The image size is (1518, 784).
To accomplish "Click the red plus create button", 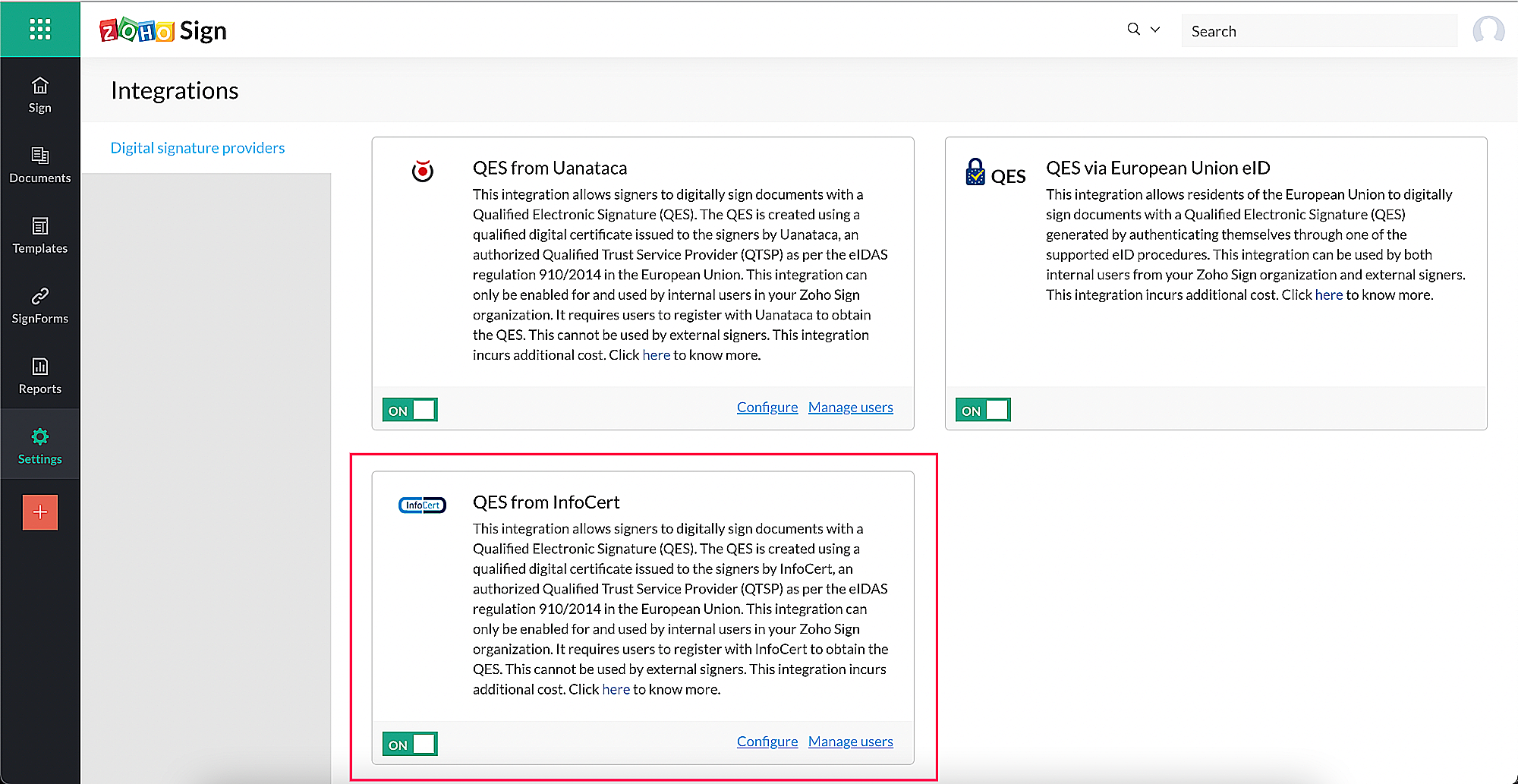I will click(40, 512).
